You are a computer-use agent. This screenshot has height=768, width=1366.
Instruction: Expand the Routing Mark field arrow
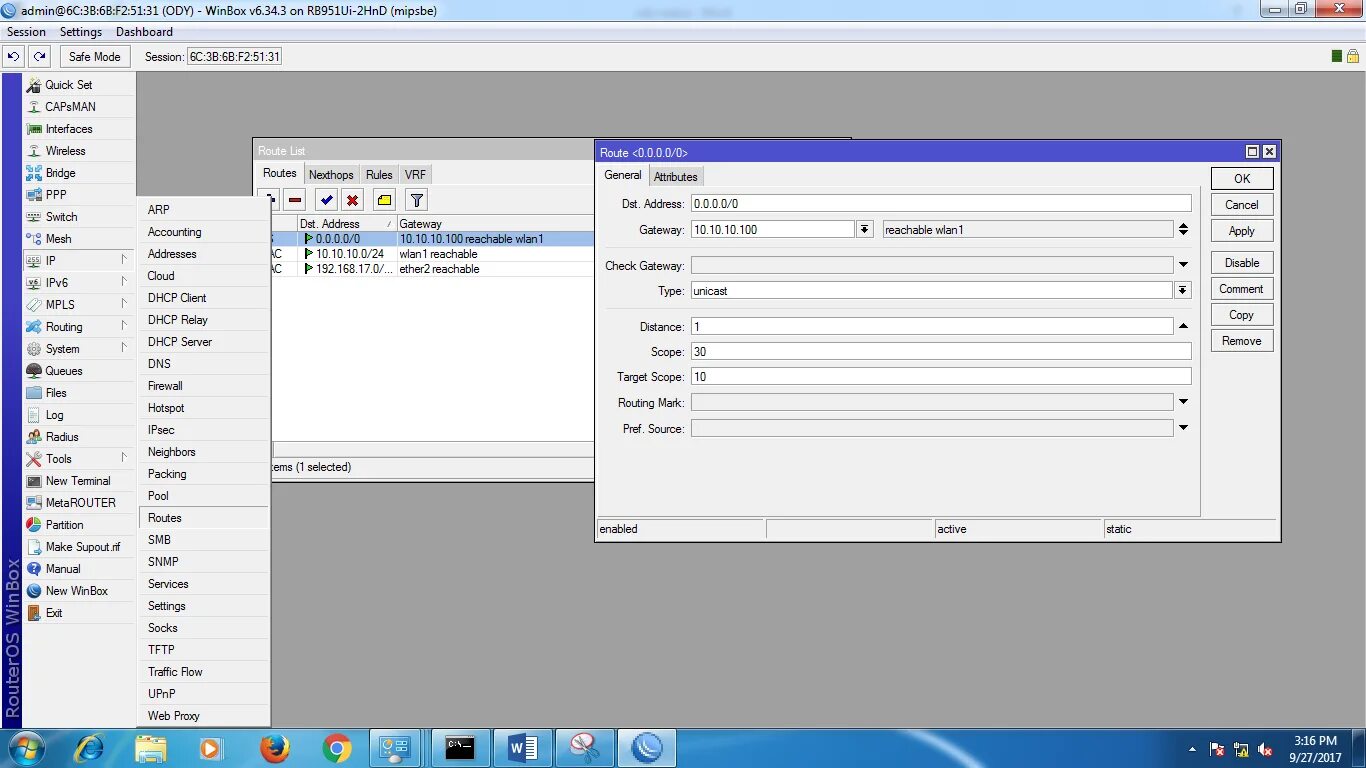pyautogui.click(x=1183, y=402)
